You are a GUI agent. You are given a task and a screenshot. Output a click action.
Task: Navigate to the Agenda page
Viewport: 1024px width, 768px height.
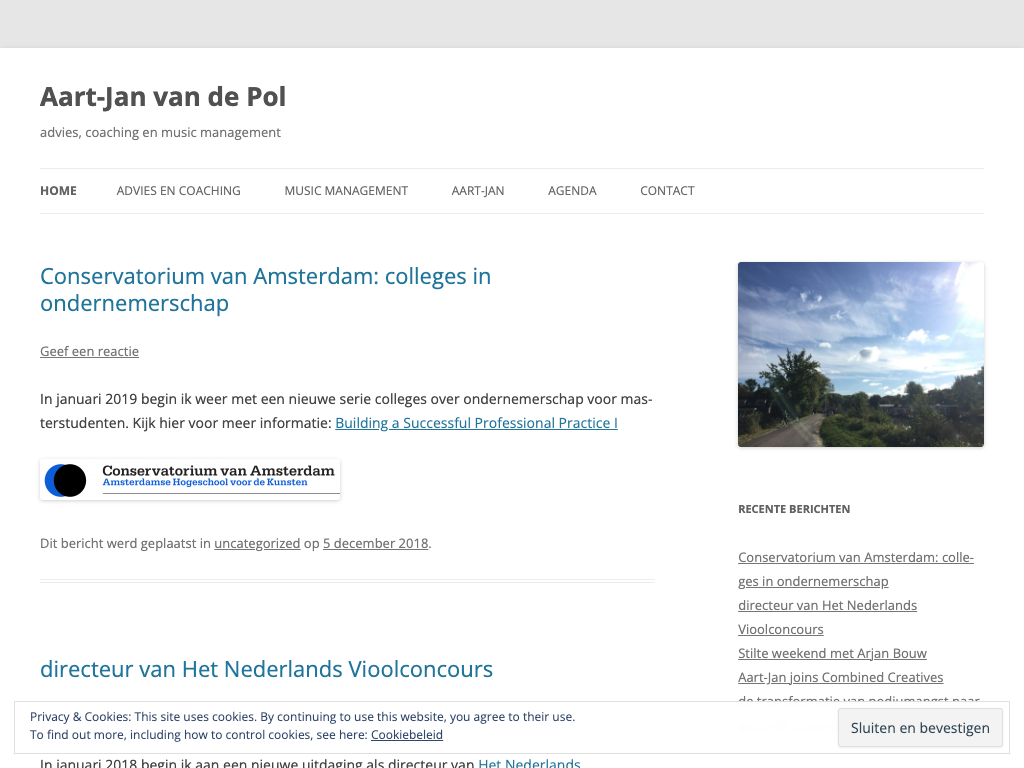[572, 191]
